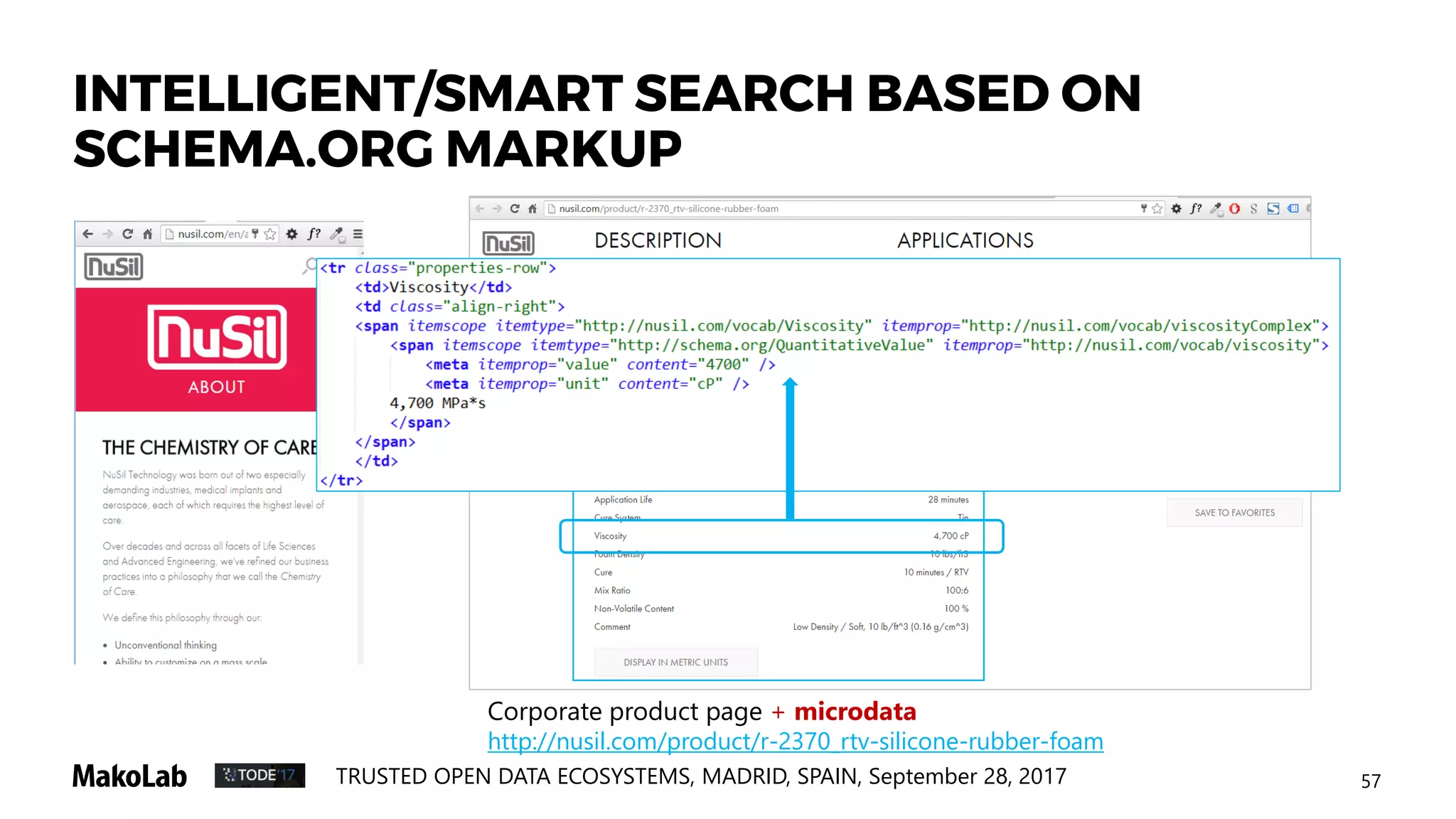Screen dimensions: 1456x819
Task: Click the slide number 57
Action: [x=1371, y=781]
